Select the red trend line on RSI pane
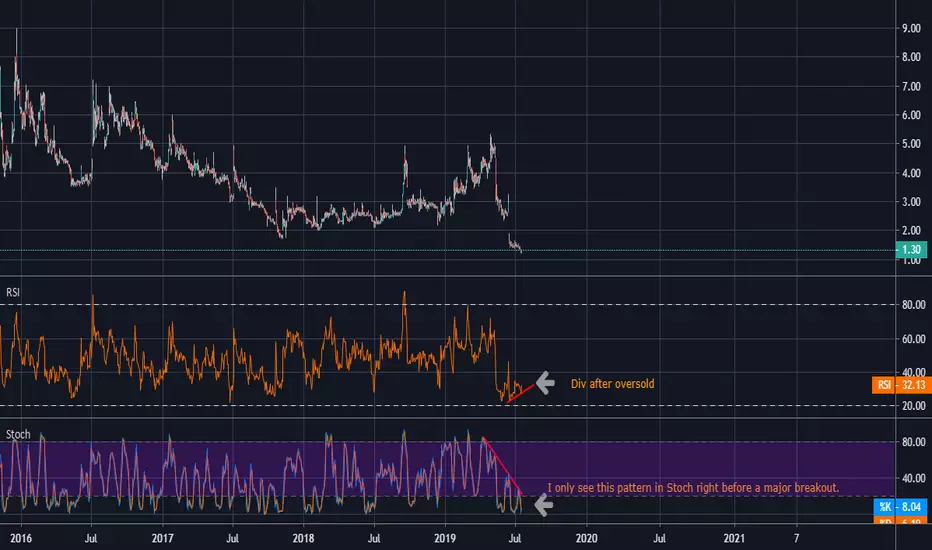 [521, 394]
